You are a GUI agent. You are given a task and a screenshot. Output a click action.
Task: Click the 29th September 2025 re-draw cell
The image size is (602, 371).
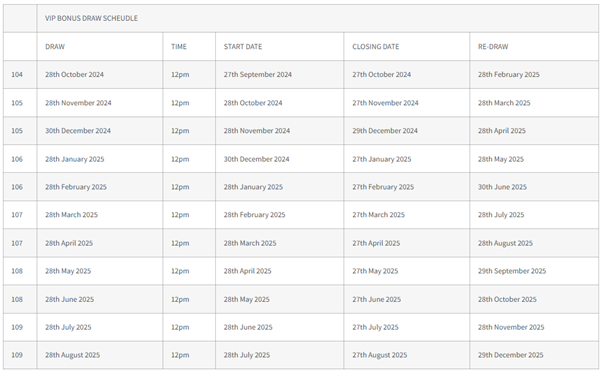[534, 271]
